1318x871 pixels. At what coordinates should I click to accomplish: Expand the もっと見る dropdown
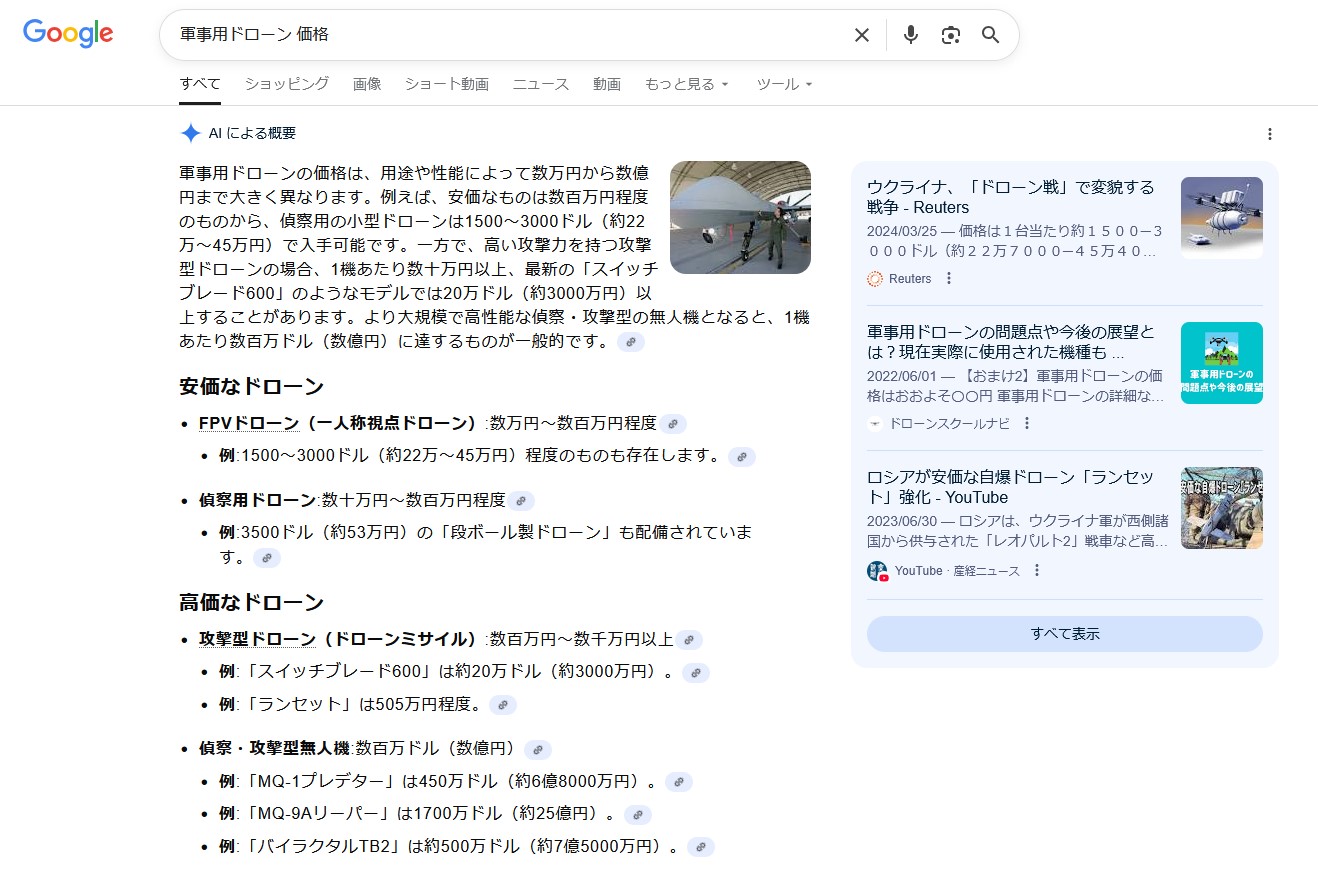pos(686,84)
